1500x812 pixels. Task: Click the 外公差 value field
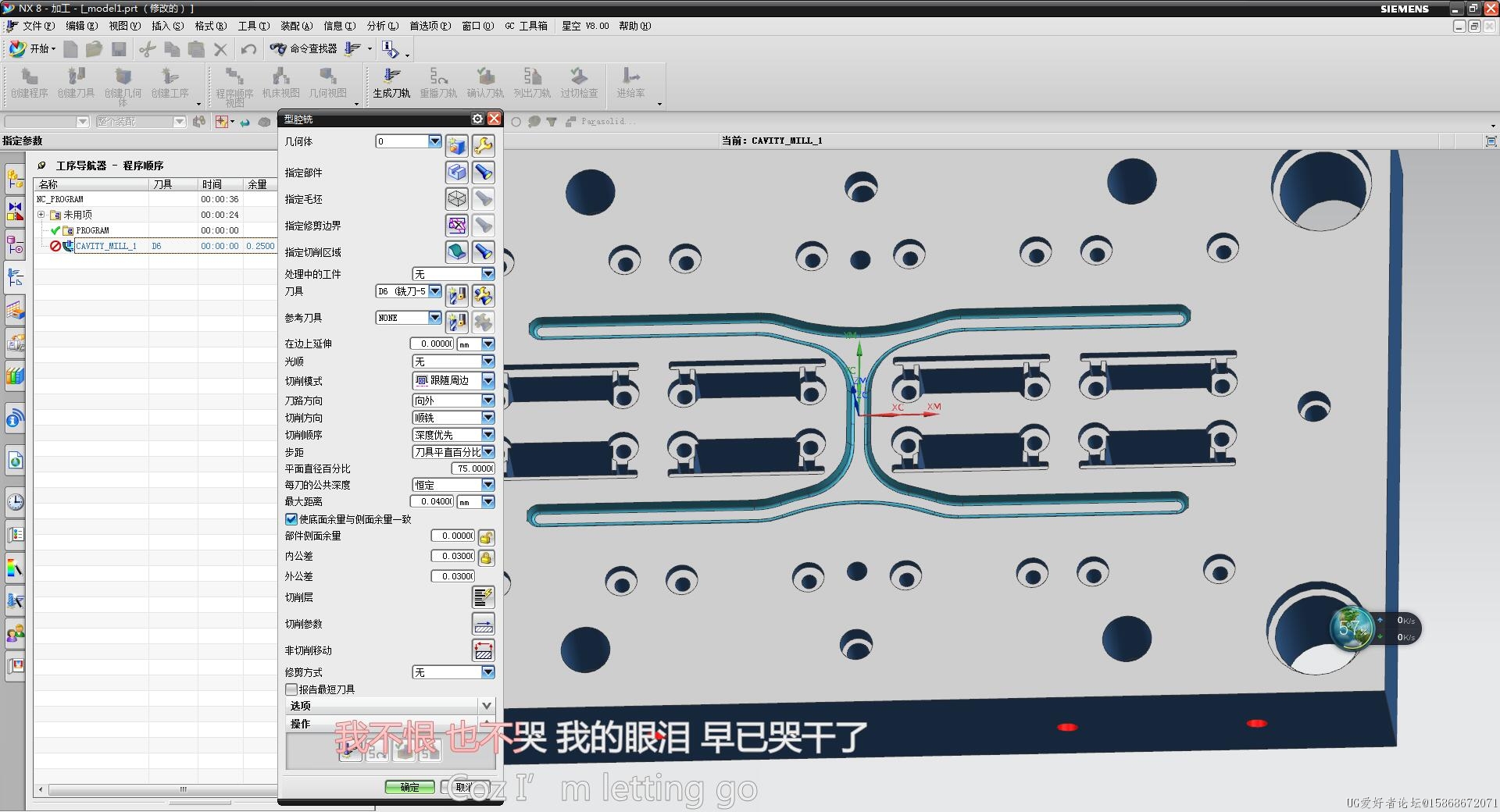453,576
